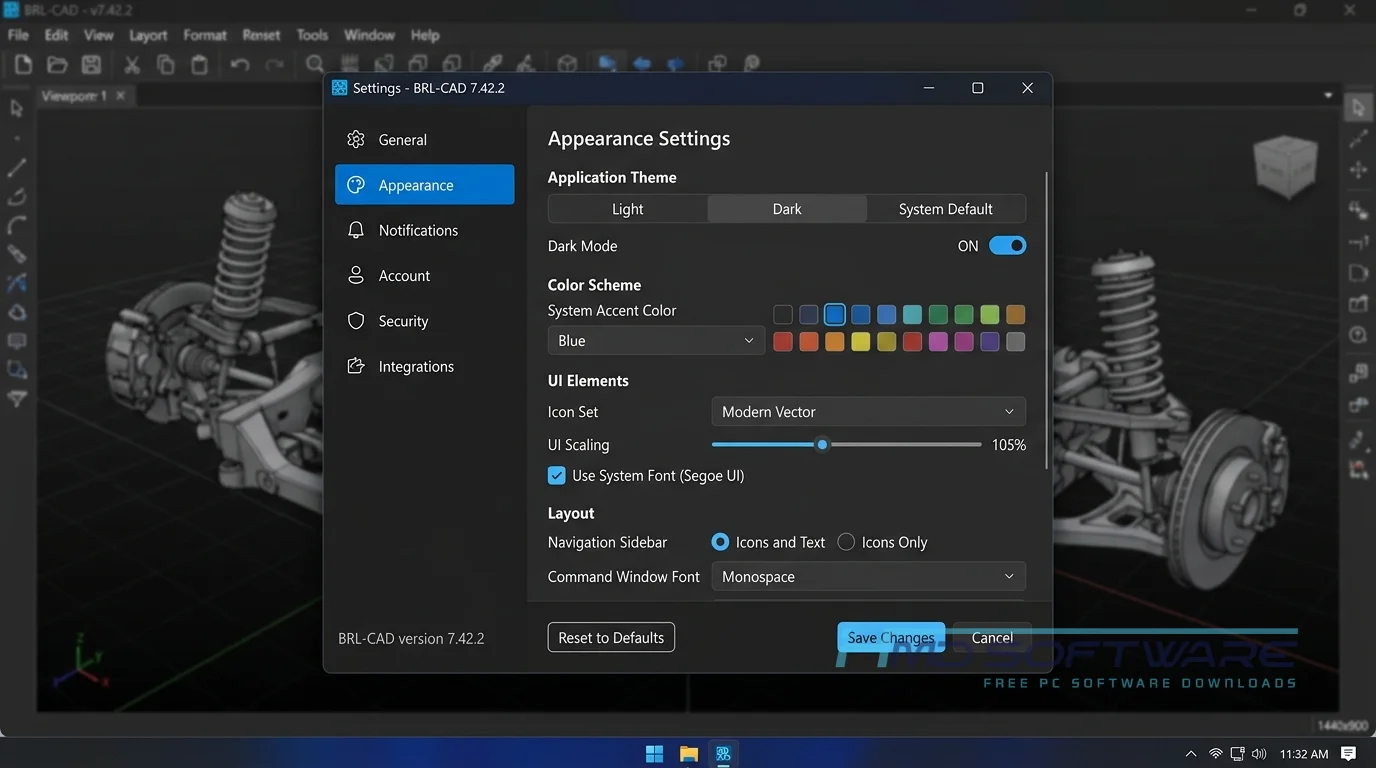Click the Save Changes button
The width and height of the screenshot is (1376, 768).
pos(891,638)
